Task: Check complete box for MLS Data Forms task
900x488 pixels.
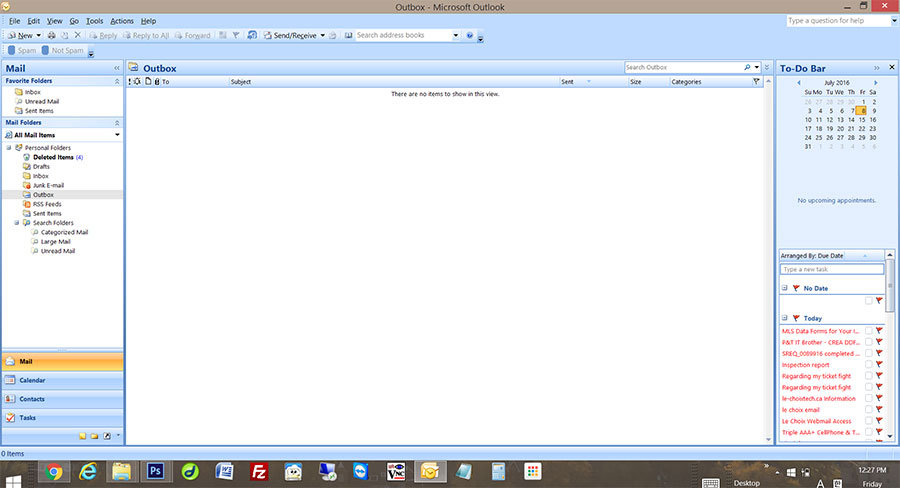Action: click(868, 331)
